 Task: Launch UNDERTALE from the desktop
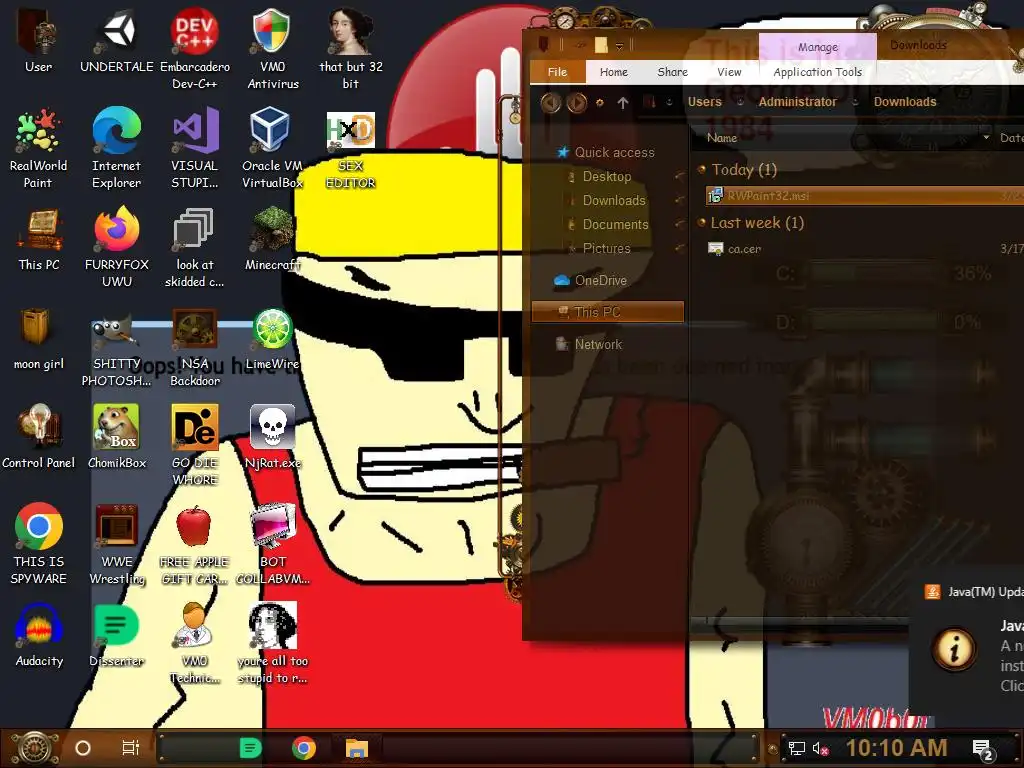(117, 39)
